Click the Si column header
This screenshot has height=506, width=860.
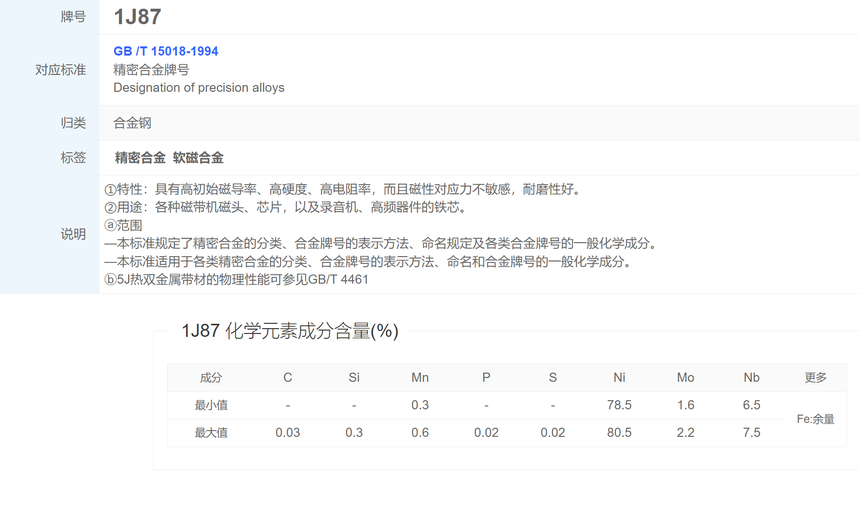354,378
